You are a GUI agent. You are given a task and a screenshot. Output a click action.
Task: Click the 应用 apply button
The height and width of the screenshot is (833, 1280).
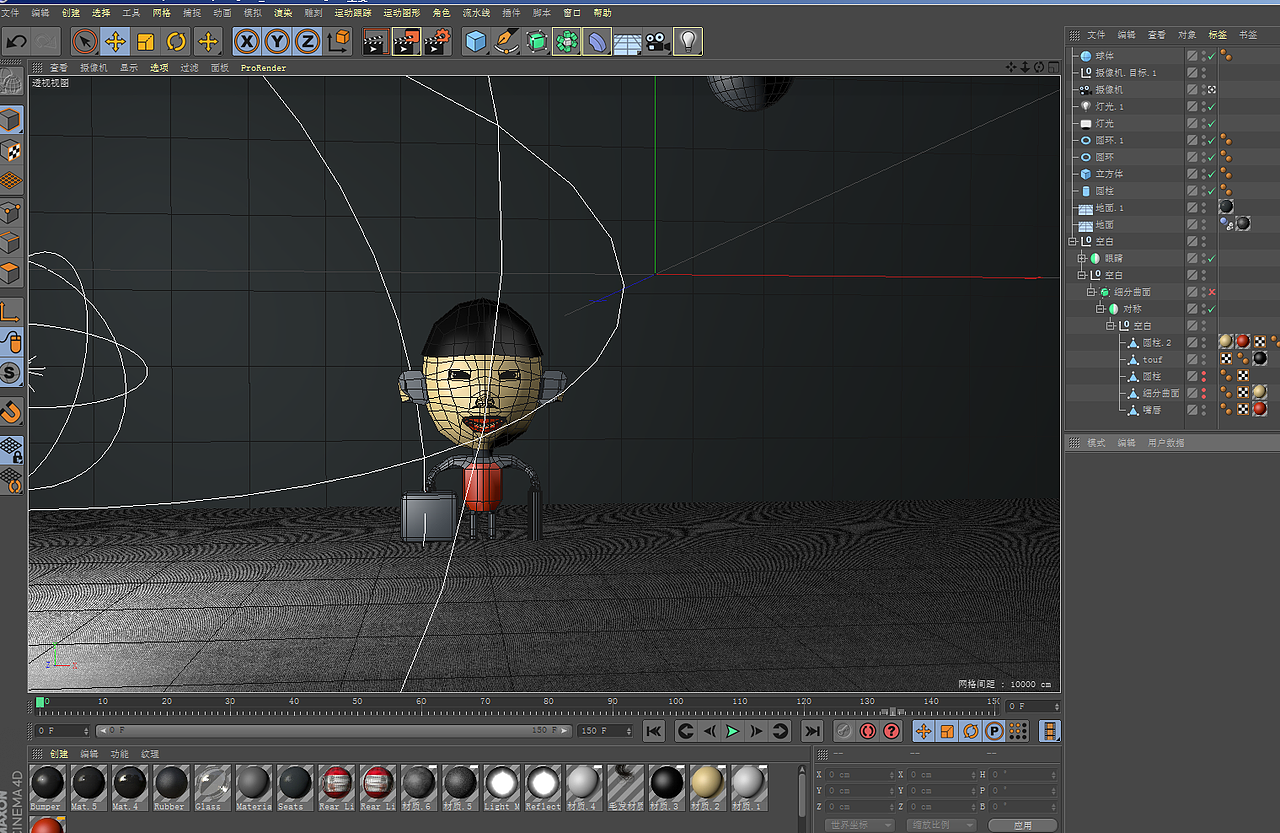tap(1022, 825)
